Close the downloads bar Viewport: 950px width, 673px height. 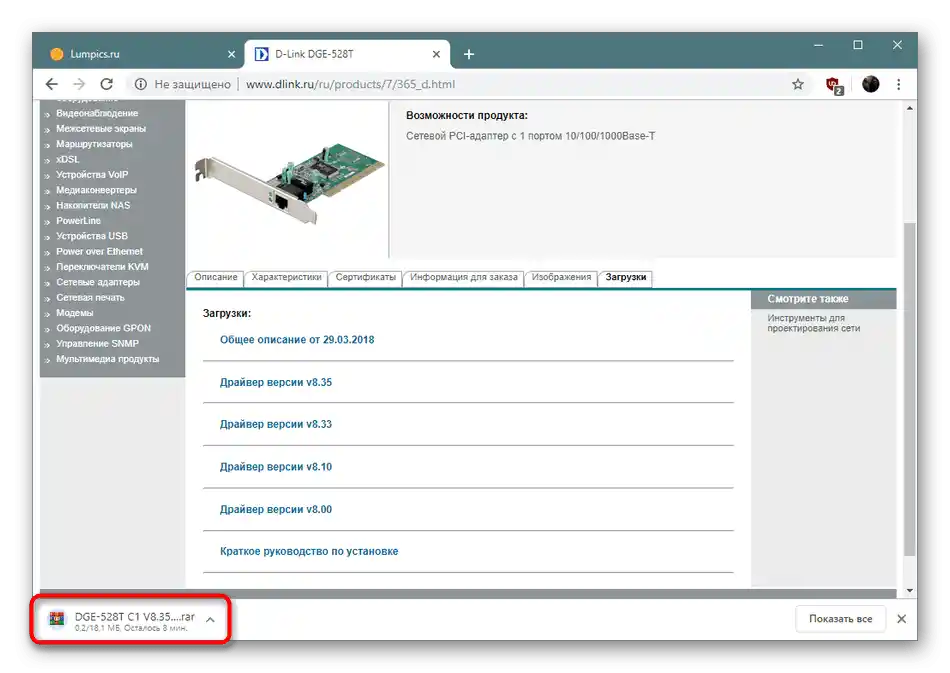click(902, 619)
